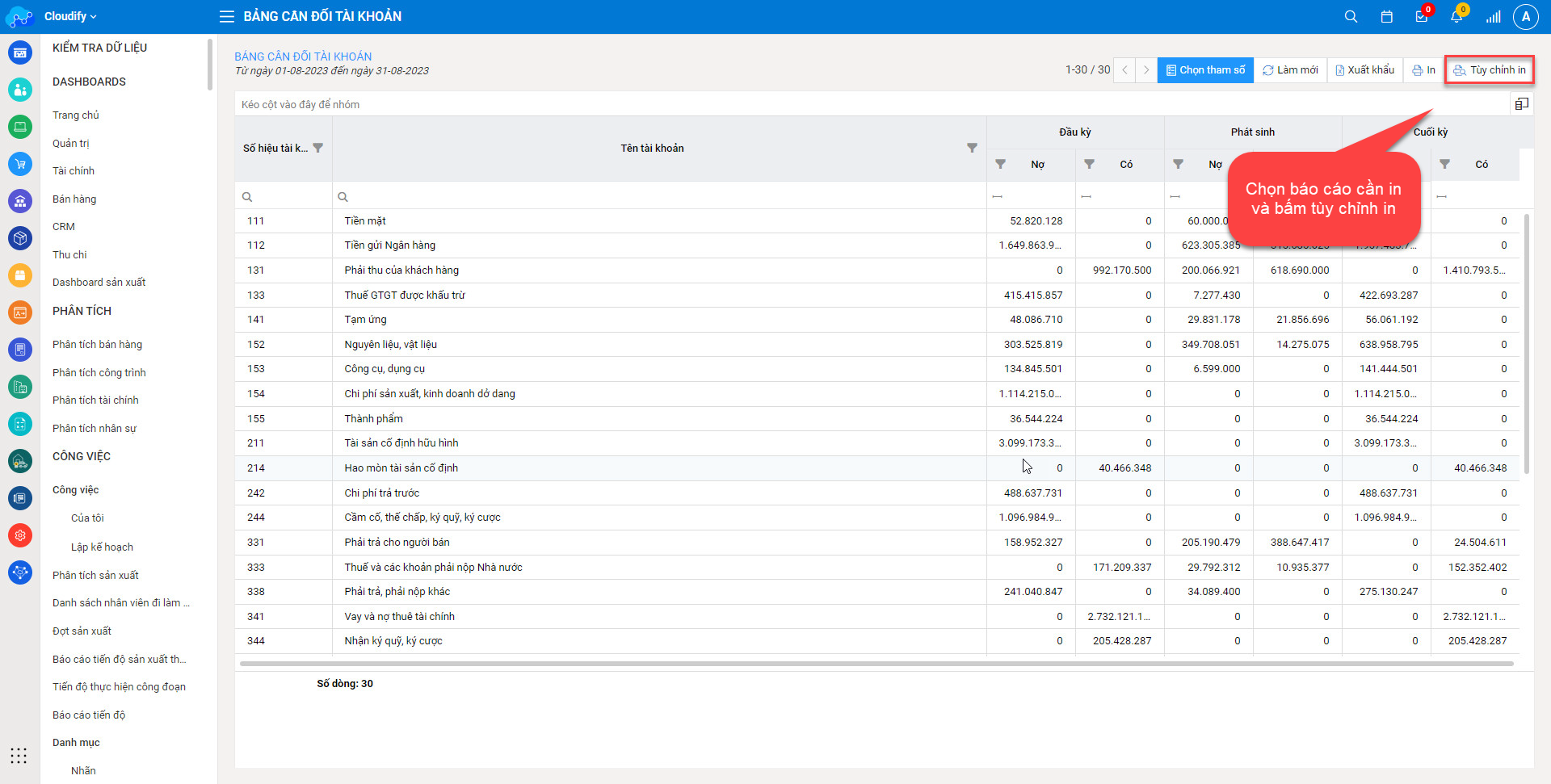Select the account 331 cell
The image size is (1551, 784).
coord(284,543)
